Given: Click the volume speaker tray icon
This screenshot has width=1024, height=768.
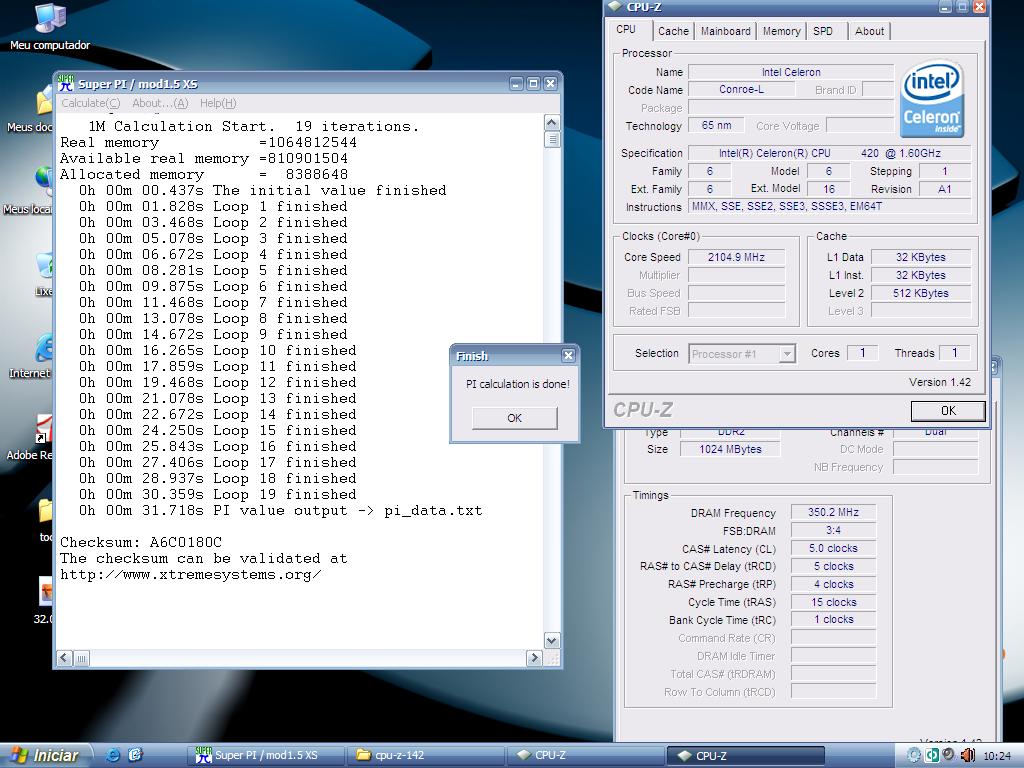Looking at the screenshot, I should (x=968, y=755).
